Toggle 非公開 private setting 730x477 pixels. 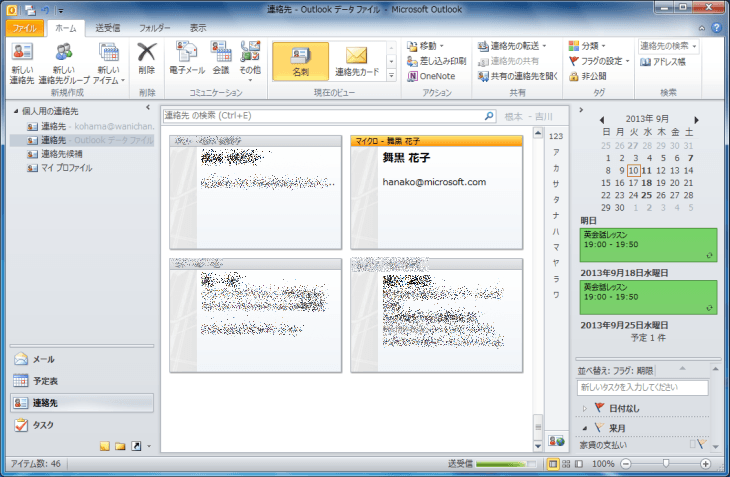[588, 76]
